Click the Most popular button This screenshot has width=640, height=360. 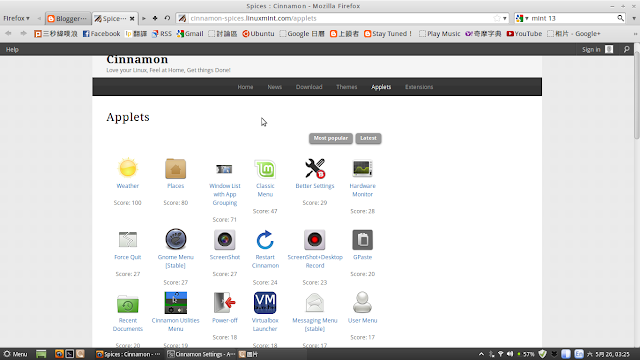[331, 138]
